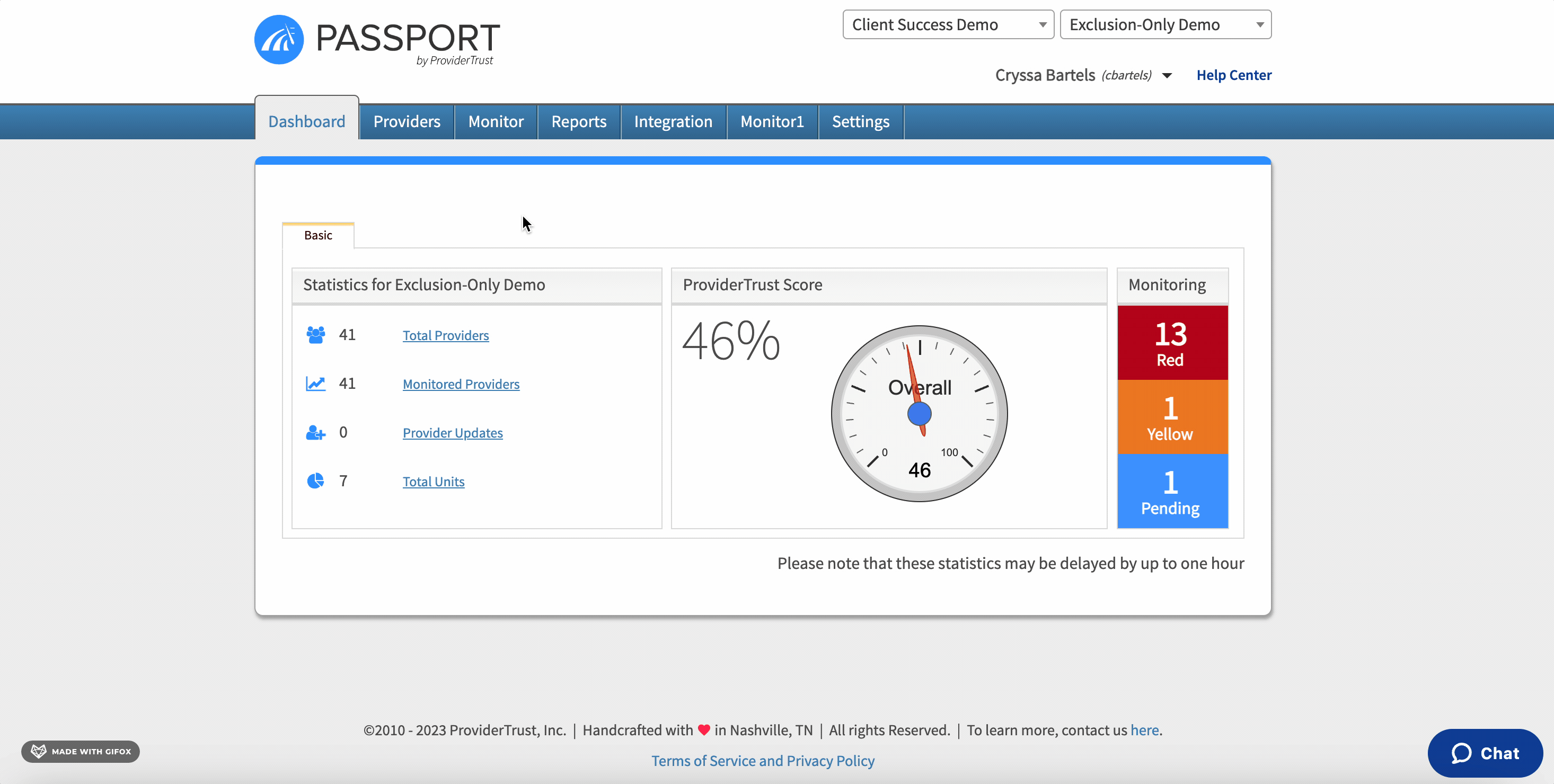The height and width of the screenshot is (784, 1554).
Task: Click the 41 count beside Total Providers
Action: [x=347, y=335]
